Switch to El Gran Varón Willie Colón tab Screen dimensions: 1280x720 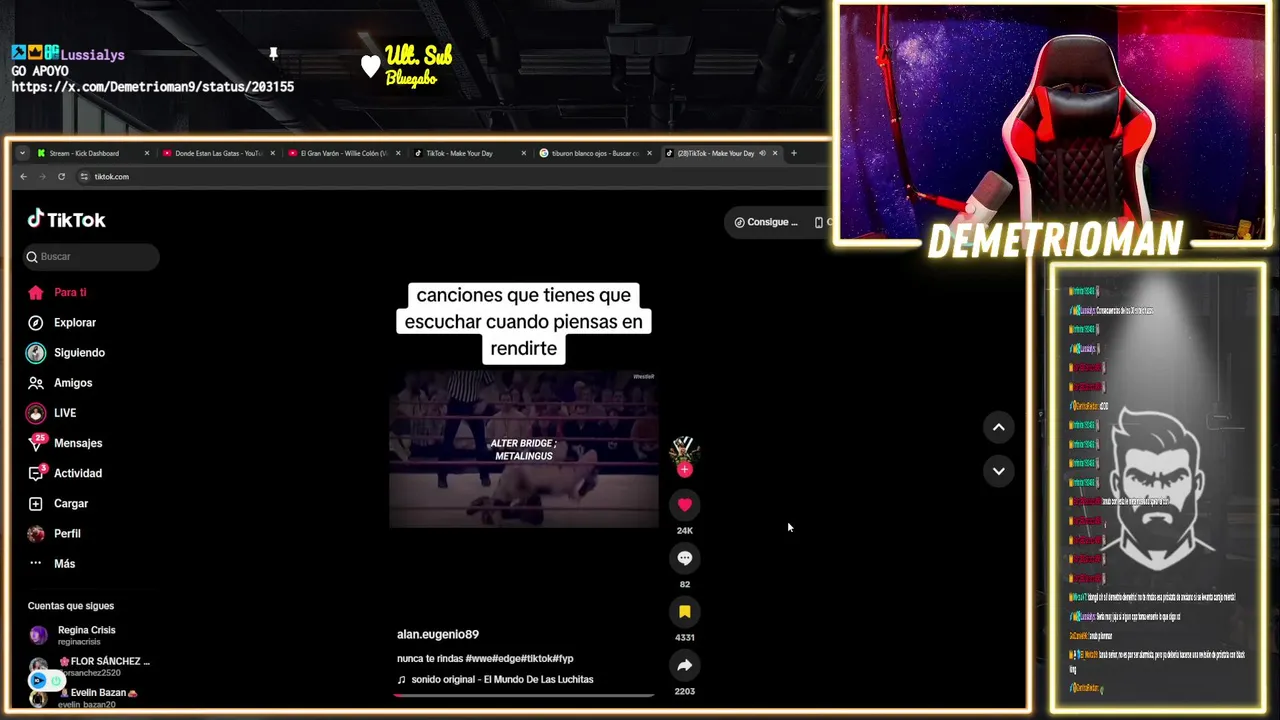coord(344,153)
